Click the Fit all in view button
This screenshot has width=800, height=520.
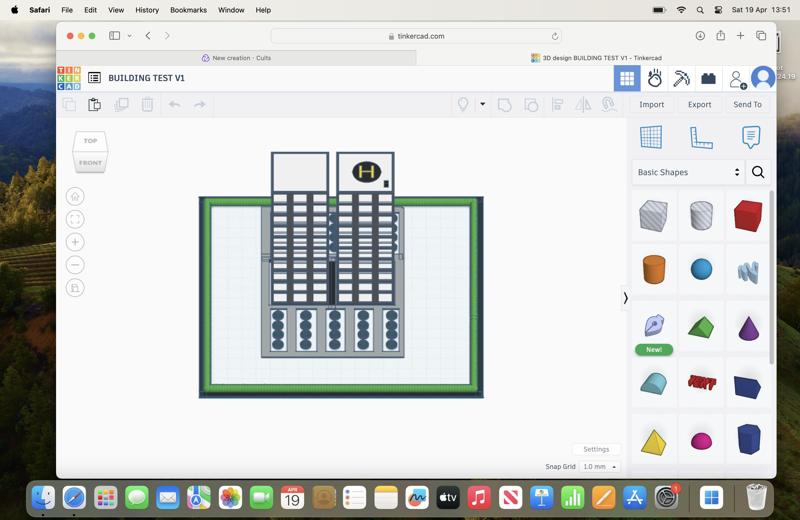click(75, 219)
